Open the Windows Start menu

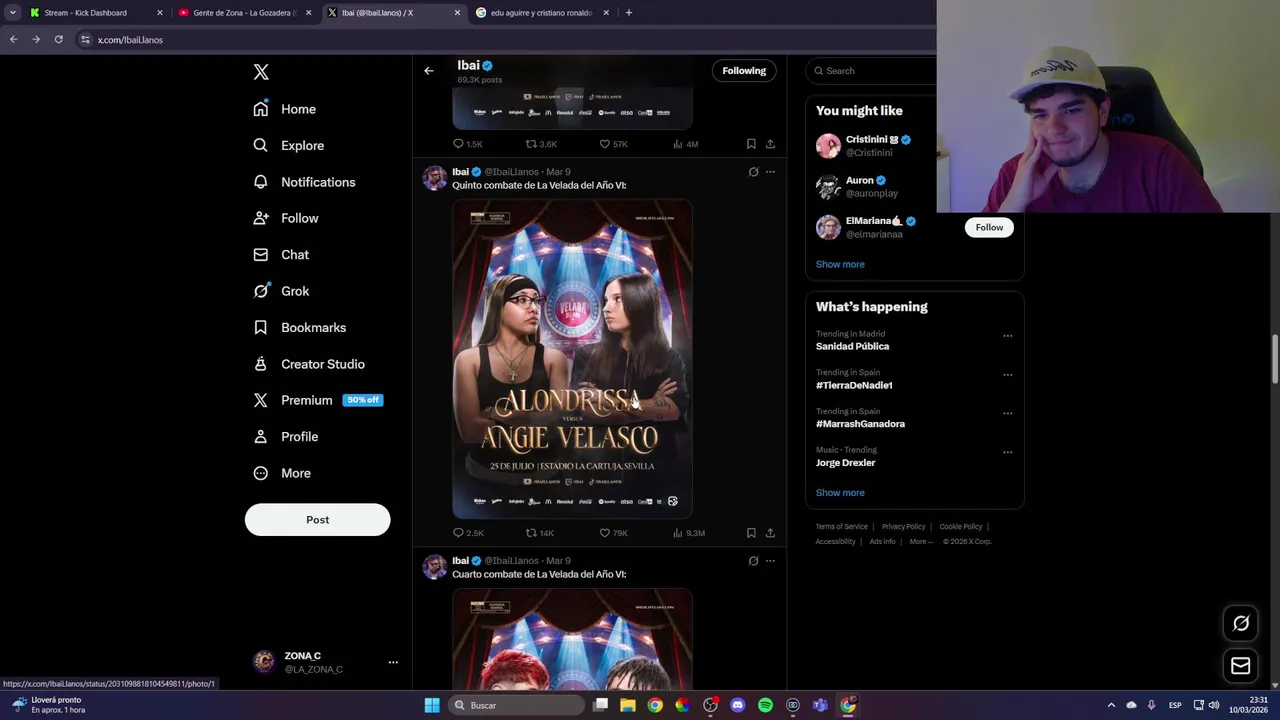click(432, 705)
